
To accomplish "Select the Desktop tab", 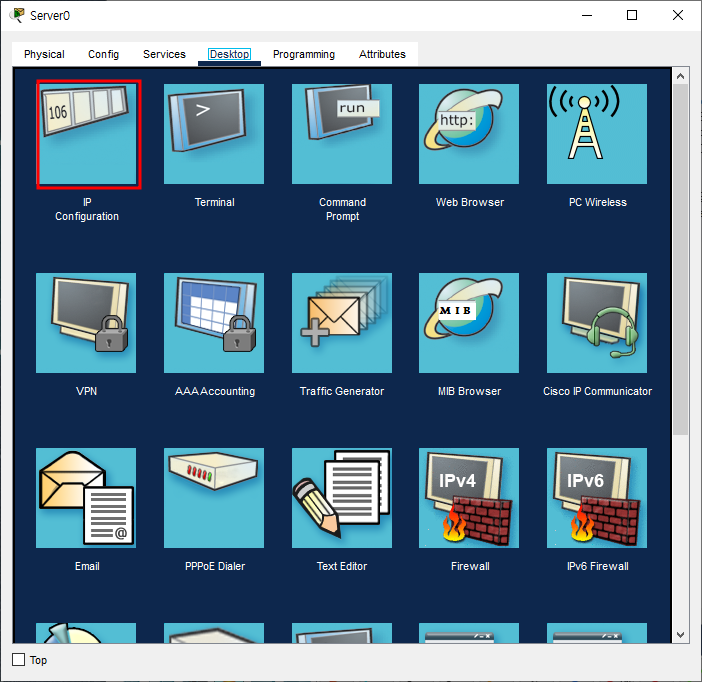I will click(x=229, y=54).
